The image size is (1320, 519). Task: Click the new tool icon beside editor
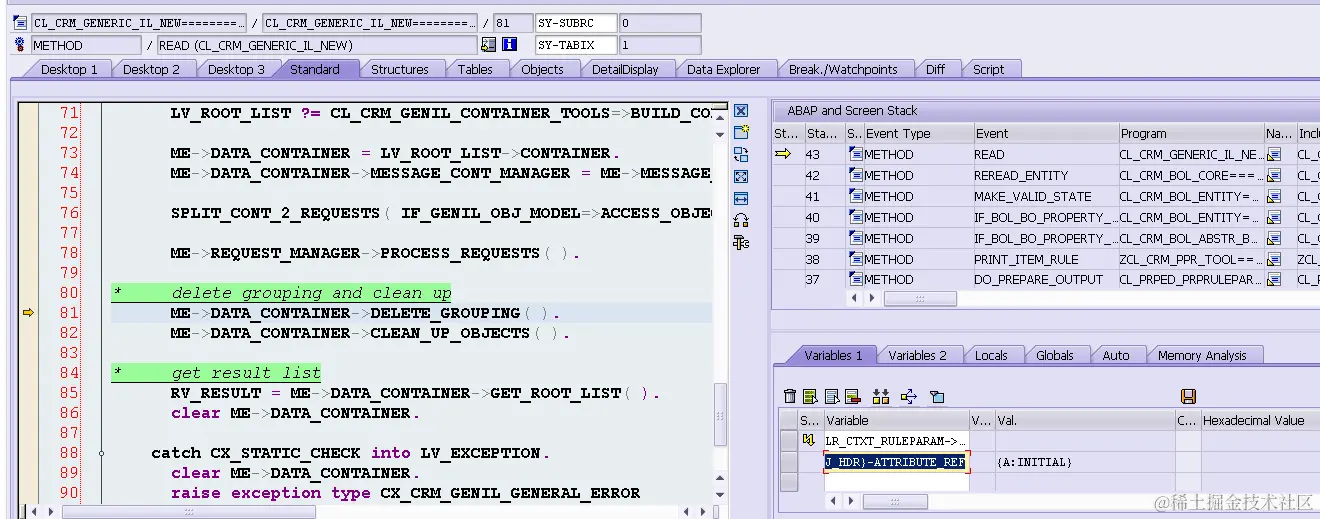click(741, 132)
